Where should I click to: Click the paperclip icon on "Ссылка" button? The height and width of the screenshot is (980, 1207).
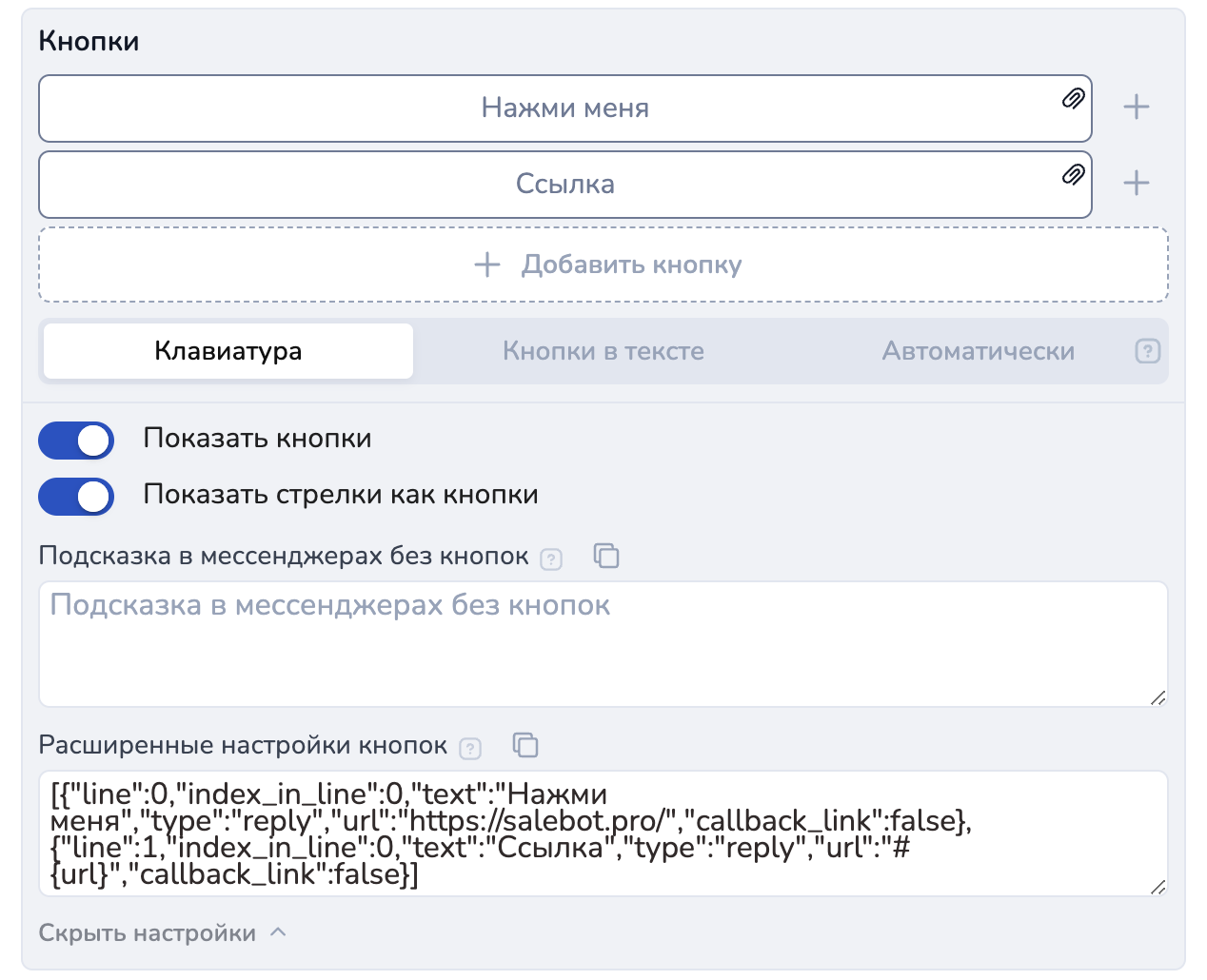click(1073, 175)
